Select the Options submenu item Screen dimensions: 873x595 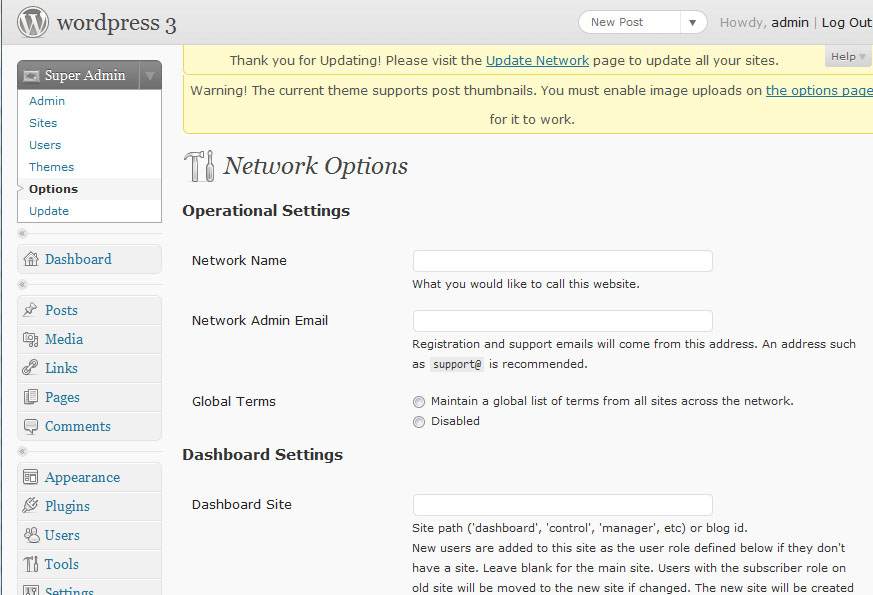(53, 189)
